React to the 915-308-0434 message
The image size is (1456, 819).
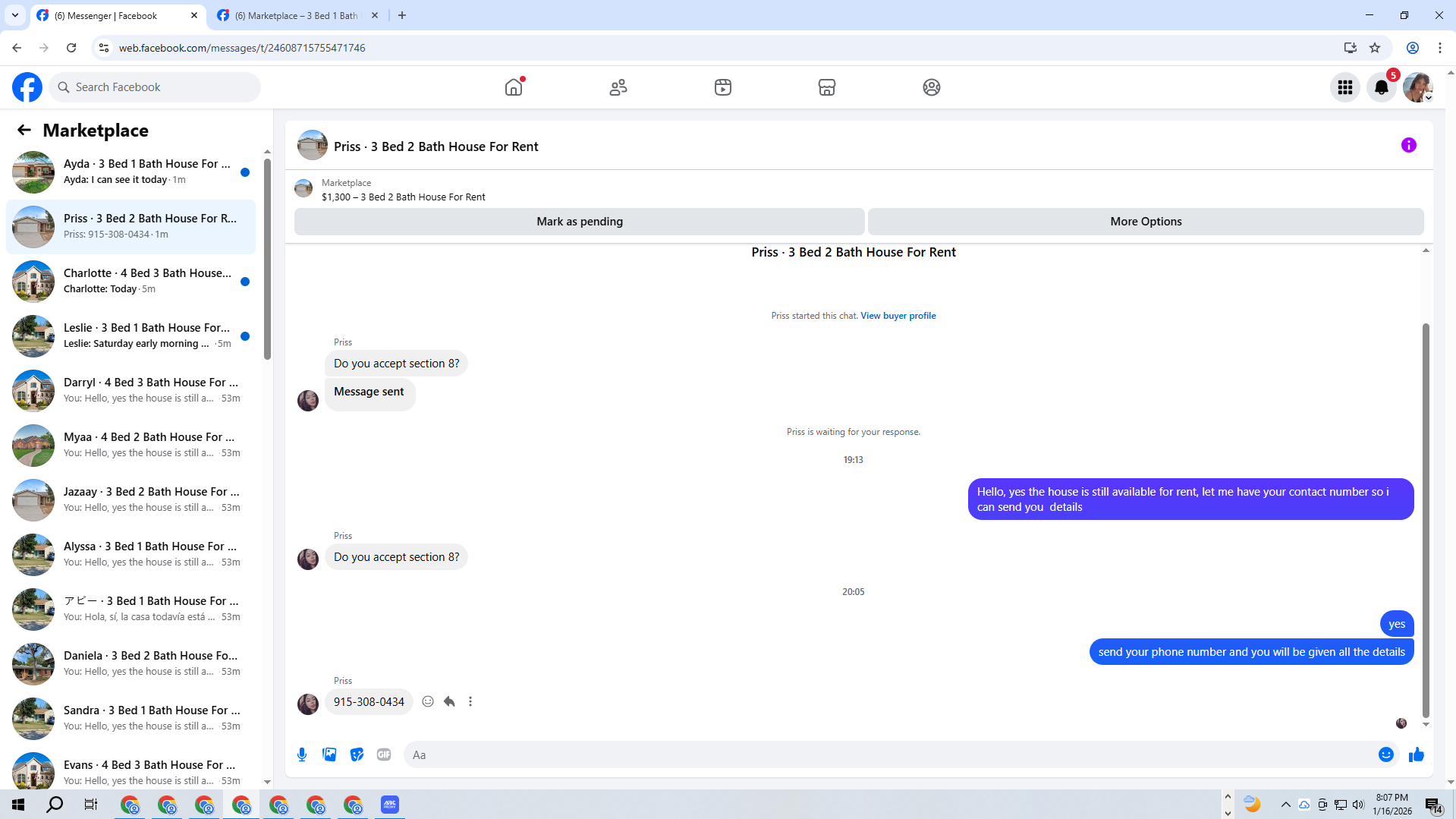pos(428,701)
